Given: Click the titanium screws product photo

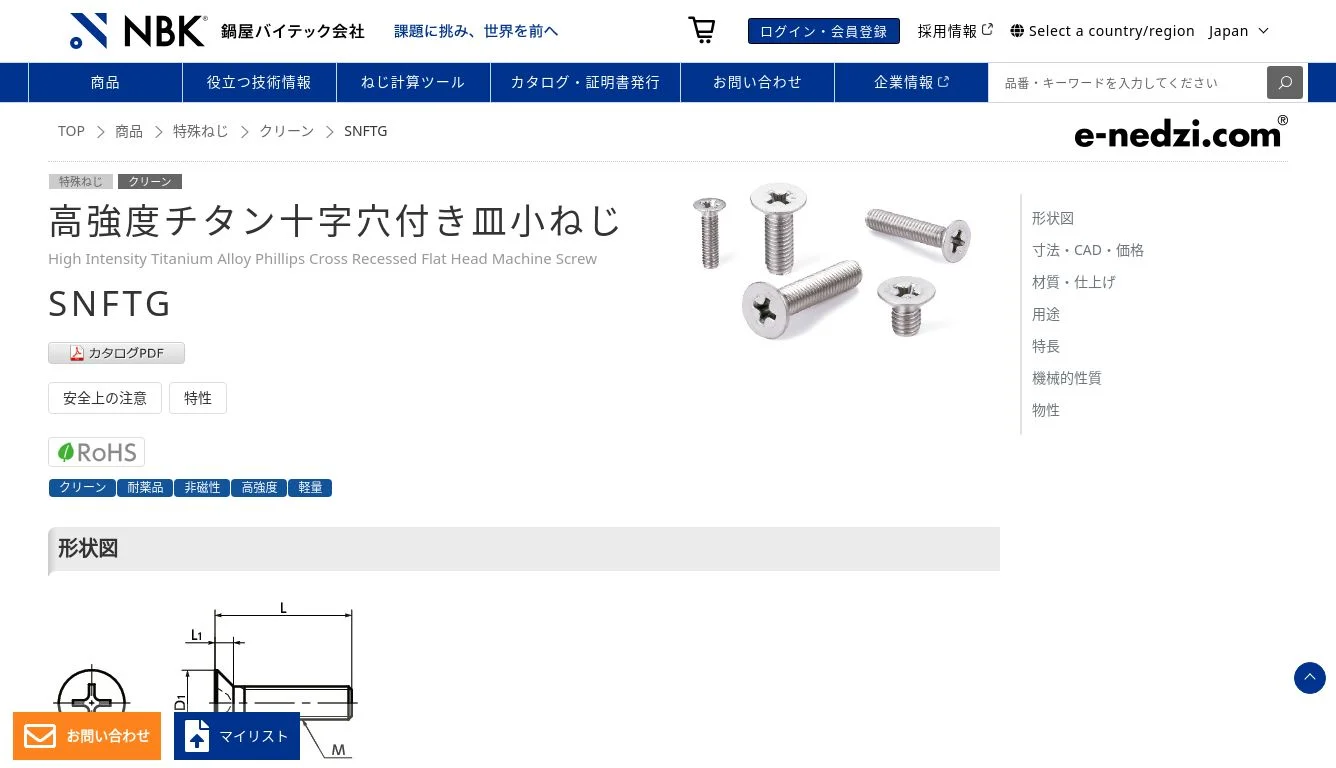Looking at the screenshot, I should coord(830,260).
